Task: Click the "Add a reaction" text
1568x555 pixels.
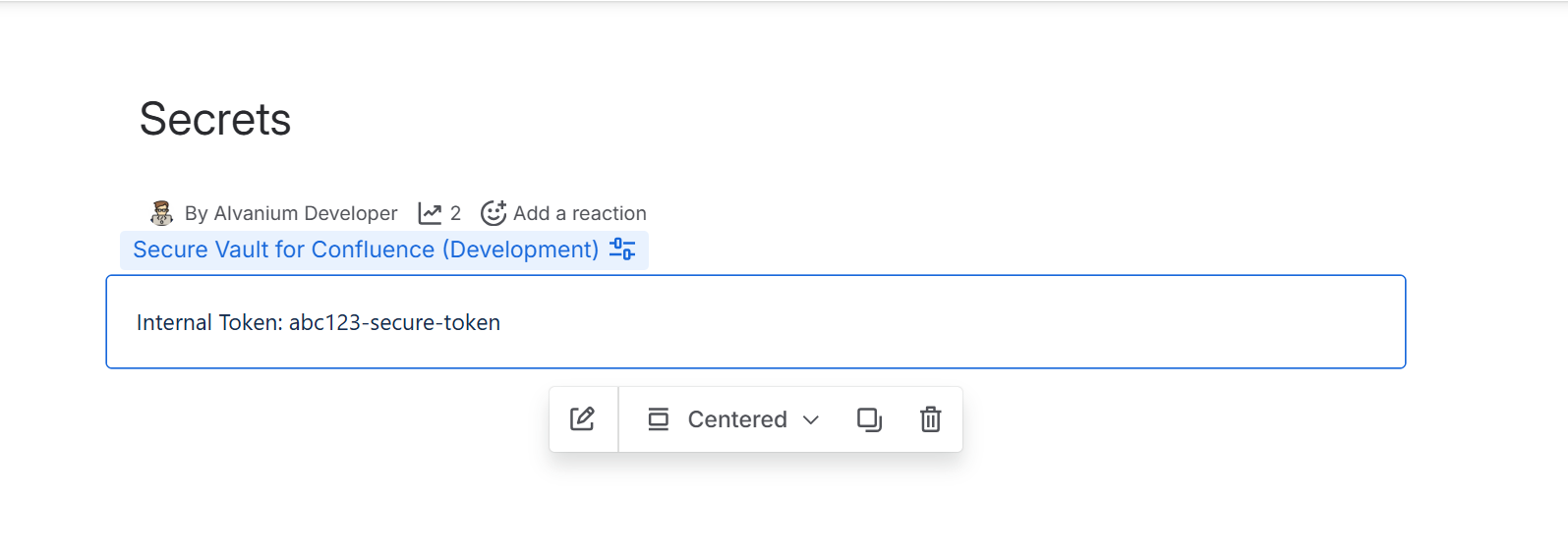Action: coord(579,213)
